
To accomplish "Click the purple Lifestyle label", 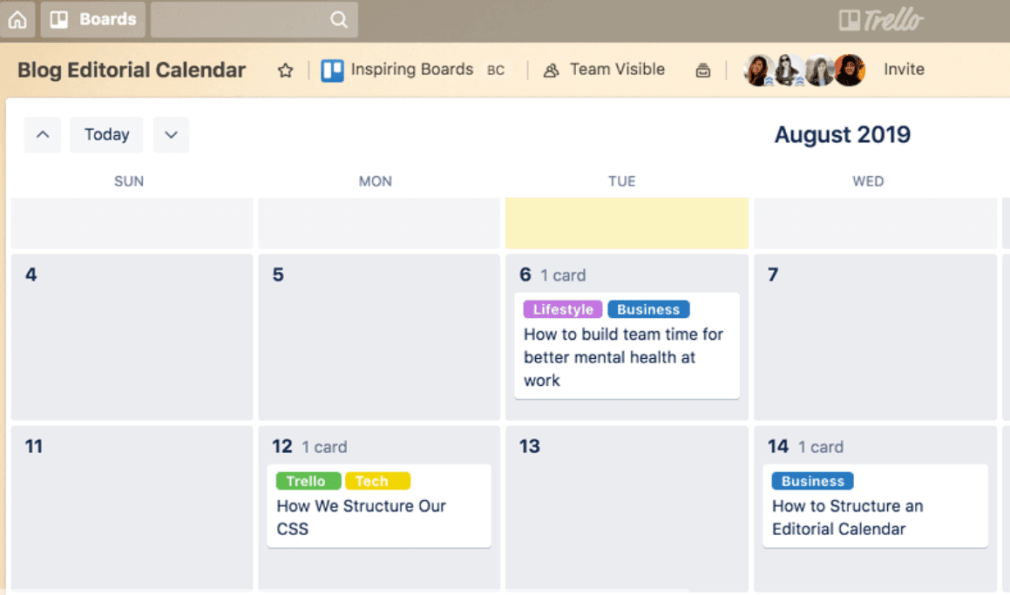I will tap(562, 309).
